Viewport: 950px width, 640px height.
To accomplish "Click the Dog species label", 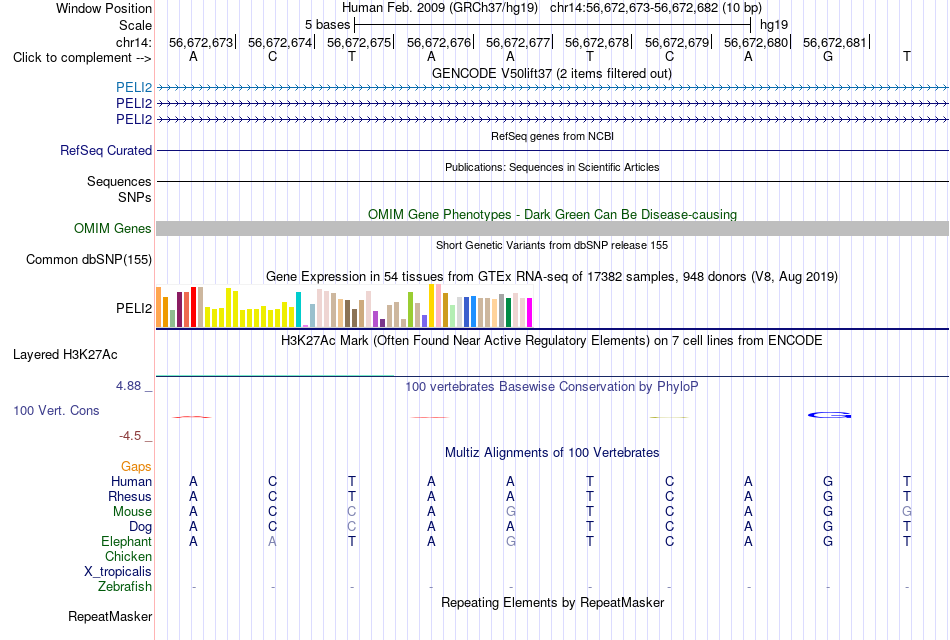I will coord(141,527).
